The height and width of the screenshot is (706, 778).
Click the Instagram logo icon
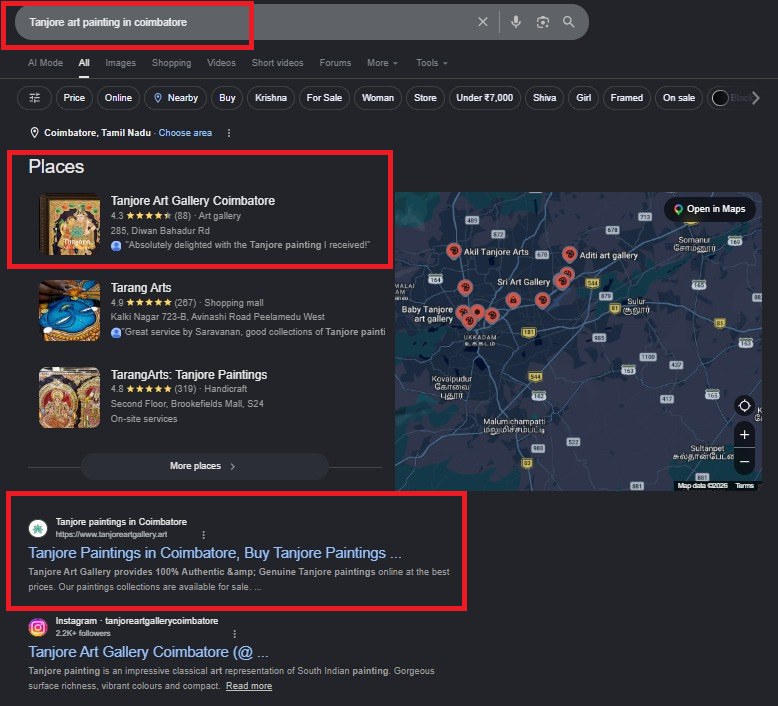(x=38, y=627)
